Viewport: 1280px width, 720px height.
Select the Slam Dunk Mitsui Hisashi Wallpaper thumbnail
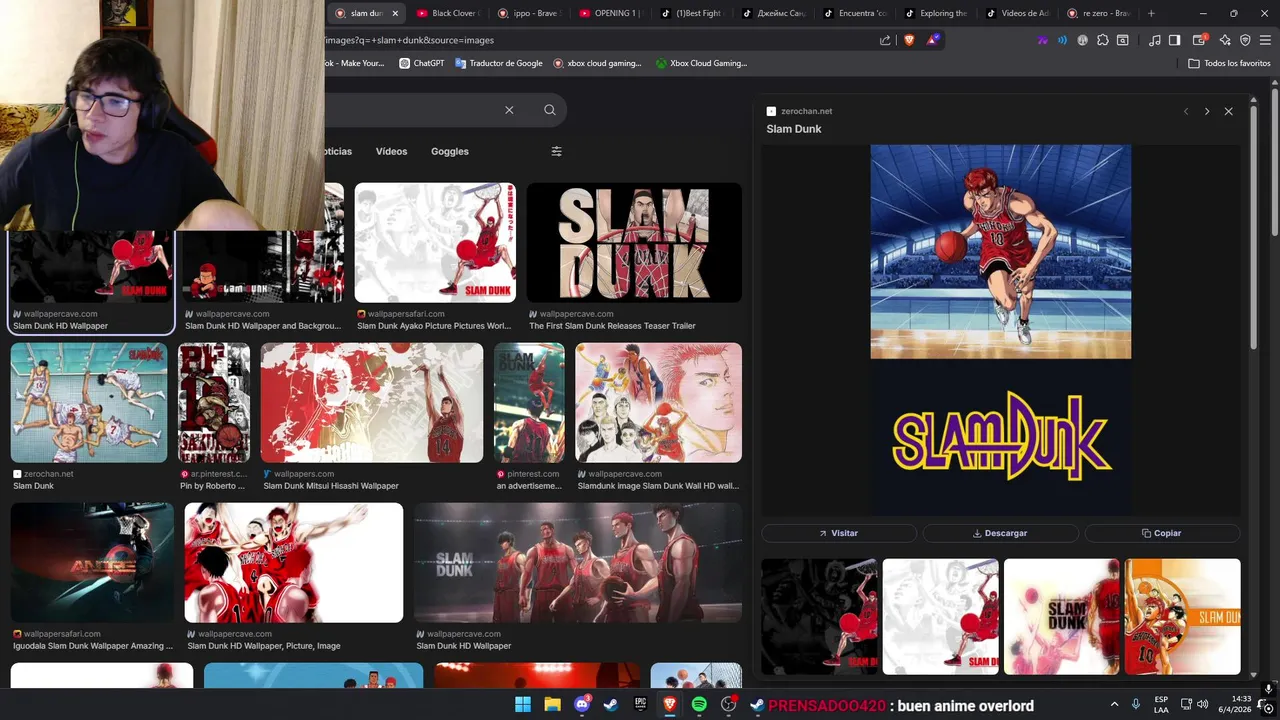coord(372,402)
